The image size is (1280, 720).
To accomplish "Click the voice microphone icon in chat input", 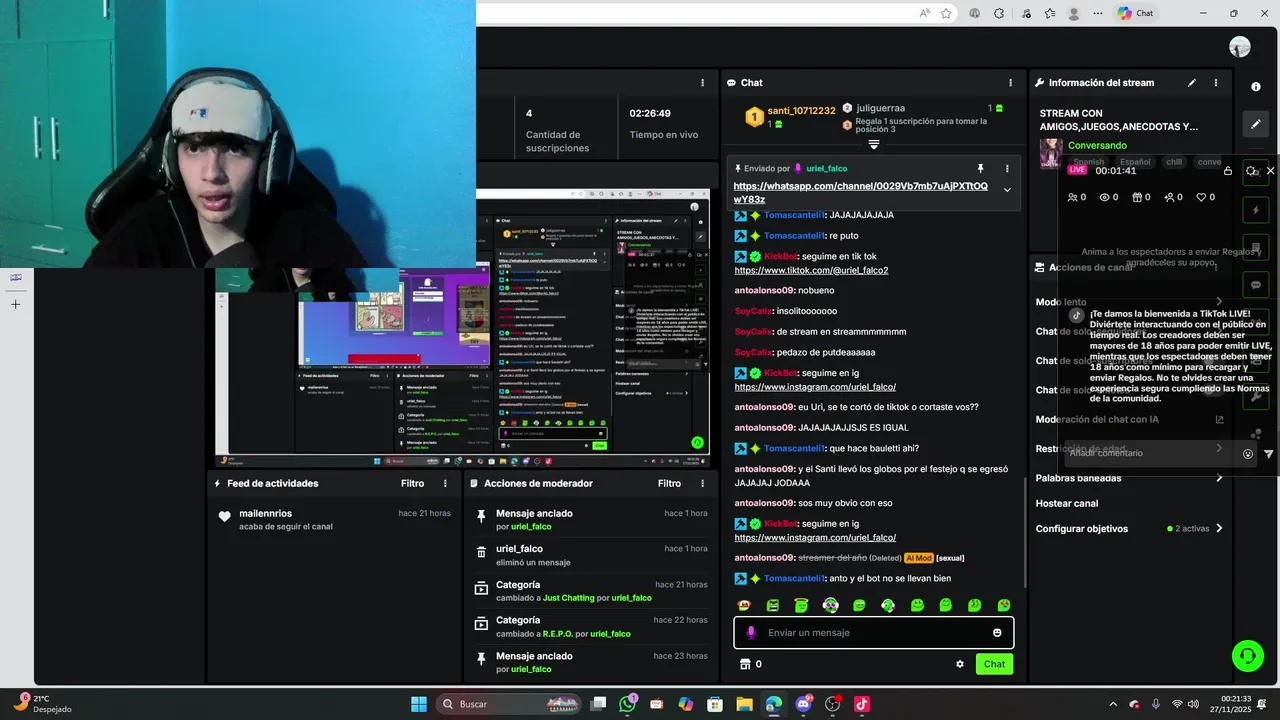I will point(752,633).
